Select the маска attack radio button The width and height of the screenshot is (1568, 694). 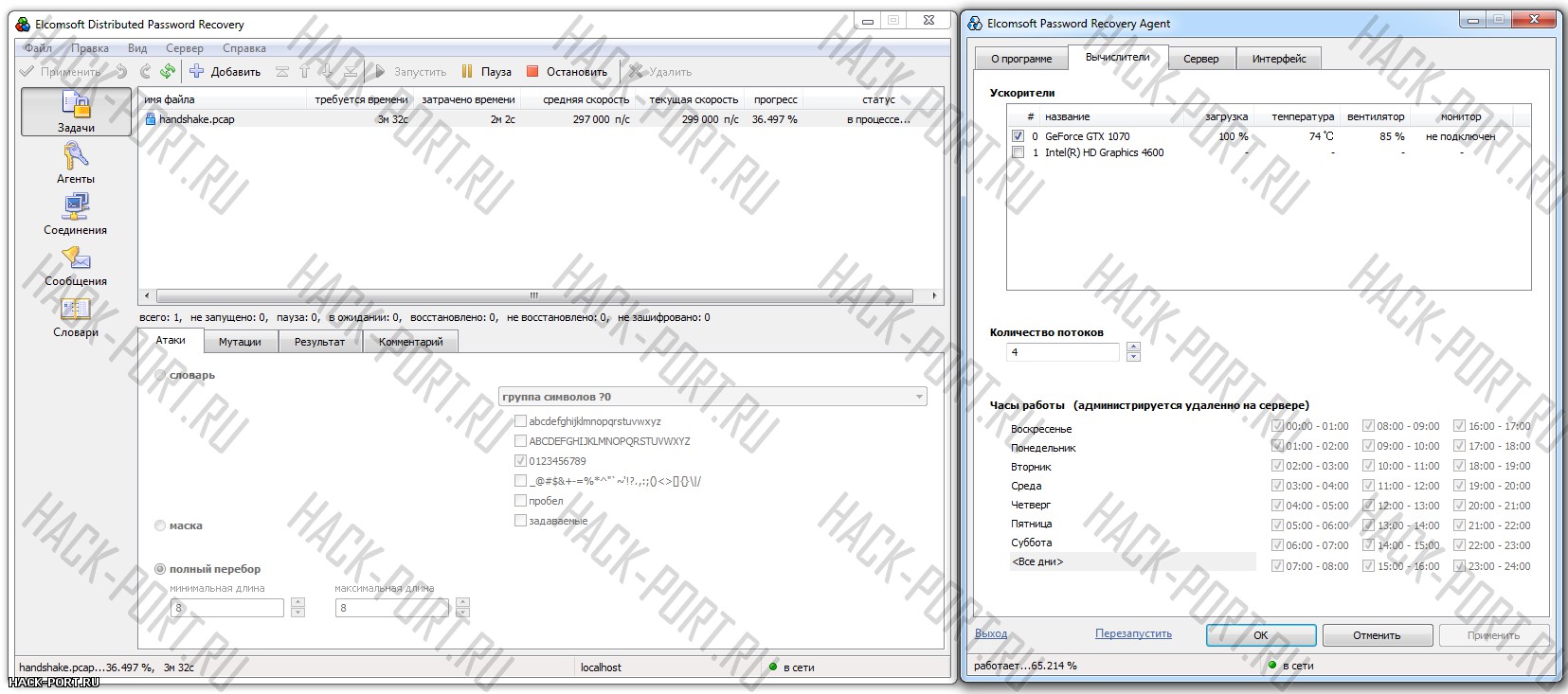coord(160,525)
